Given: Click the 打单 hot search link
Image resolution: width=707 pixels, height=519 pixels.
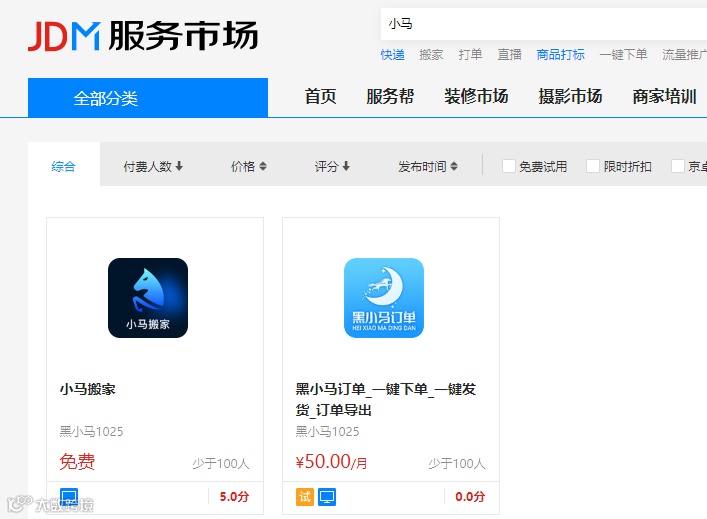Looking at the screenshot, I should tap(470, 55).
